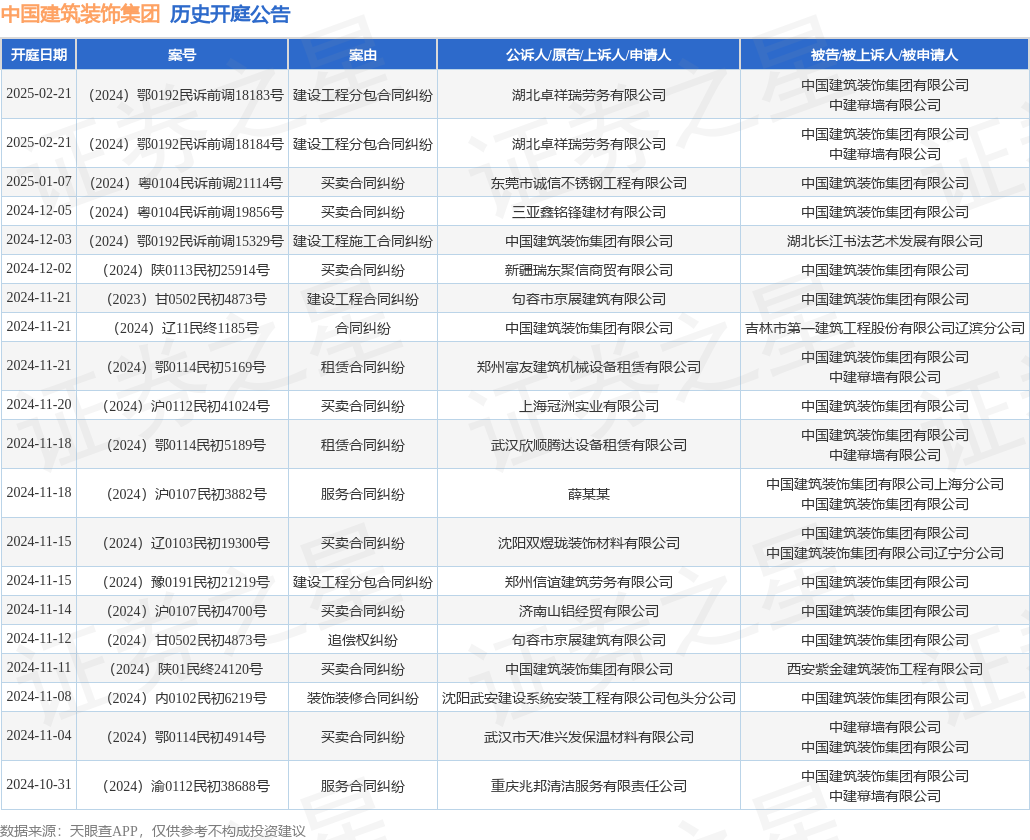Click the heading 历史开庭公告
The image size is (1030, 840).
[230, 14]
